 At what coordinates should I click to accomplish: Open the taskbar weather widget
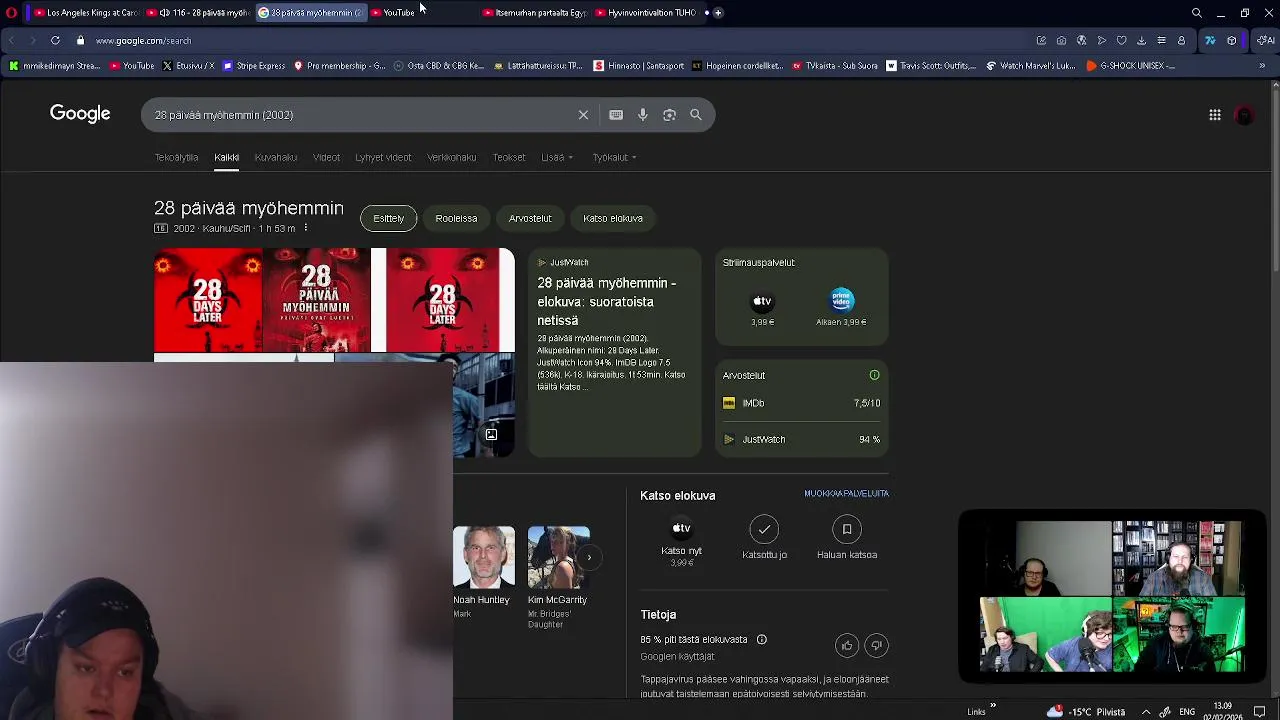click(x=1086, y=712)
